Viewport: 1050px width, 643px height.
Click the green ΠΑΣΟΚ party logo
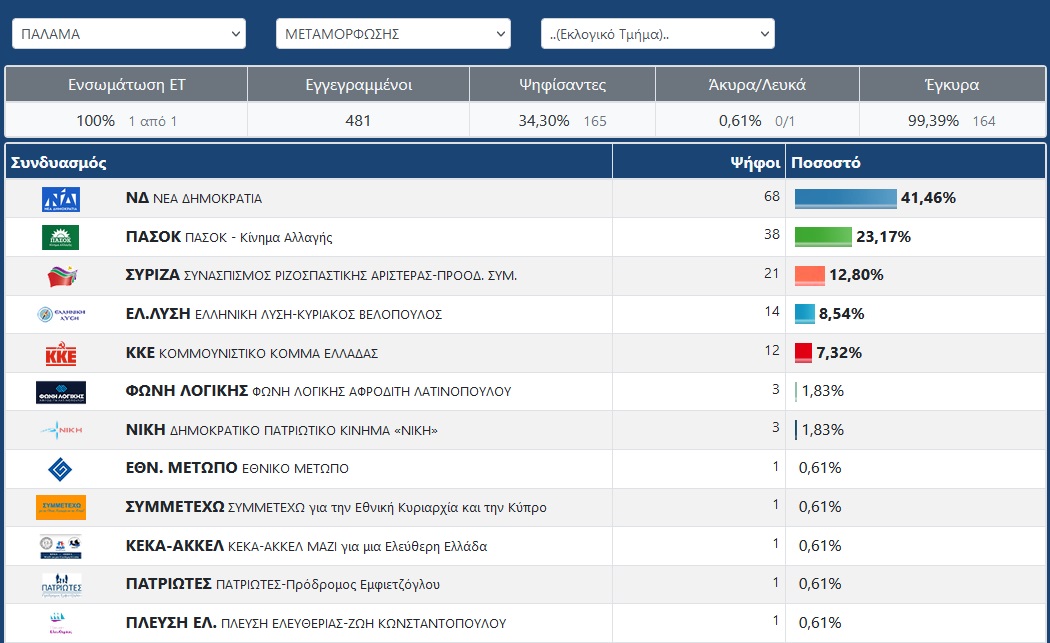coord(61,237)
